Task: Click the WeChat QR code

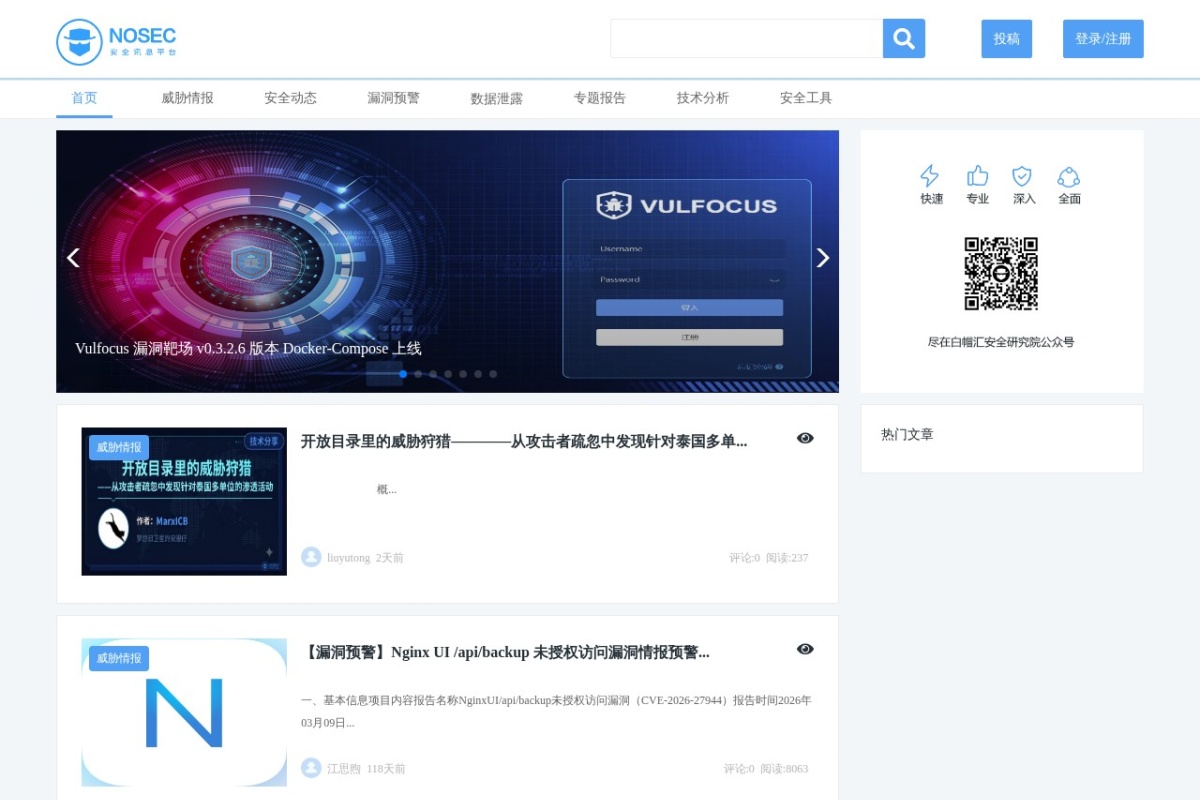Action: tap(1001, 274)
